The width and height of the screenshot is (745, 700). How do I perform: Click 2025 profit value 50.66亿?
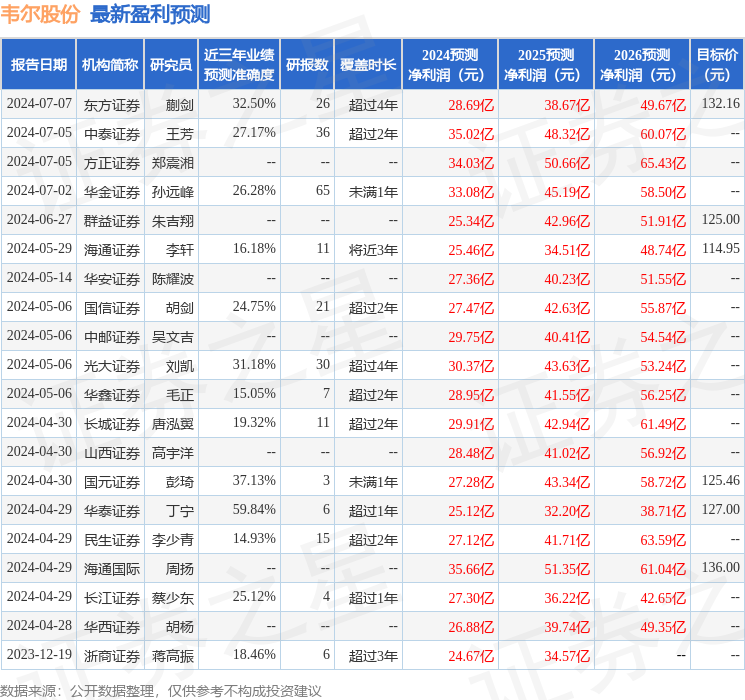(x=567, y=163)
